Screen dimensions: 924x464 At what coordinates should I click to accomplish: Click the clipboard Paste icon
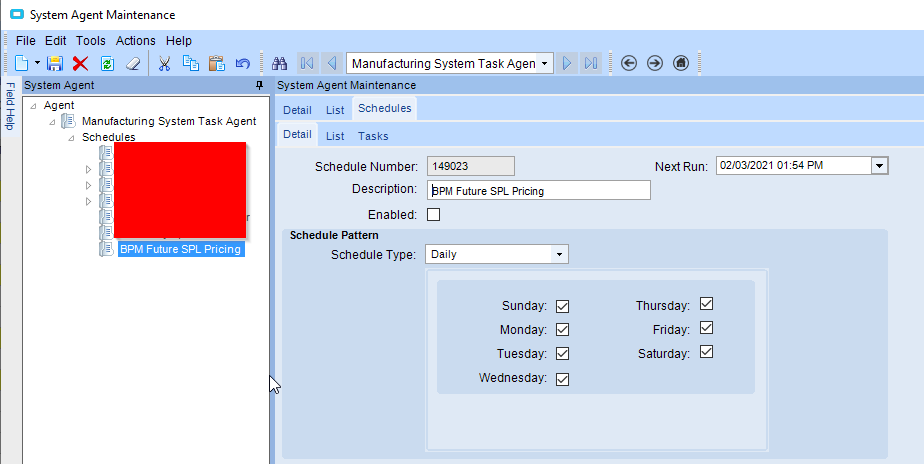[216, 63]
